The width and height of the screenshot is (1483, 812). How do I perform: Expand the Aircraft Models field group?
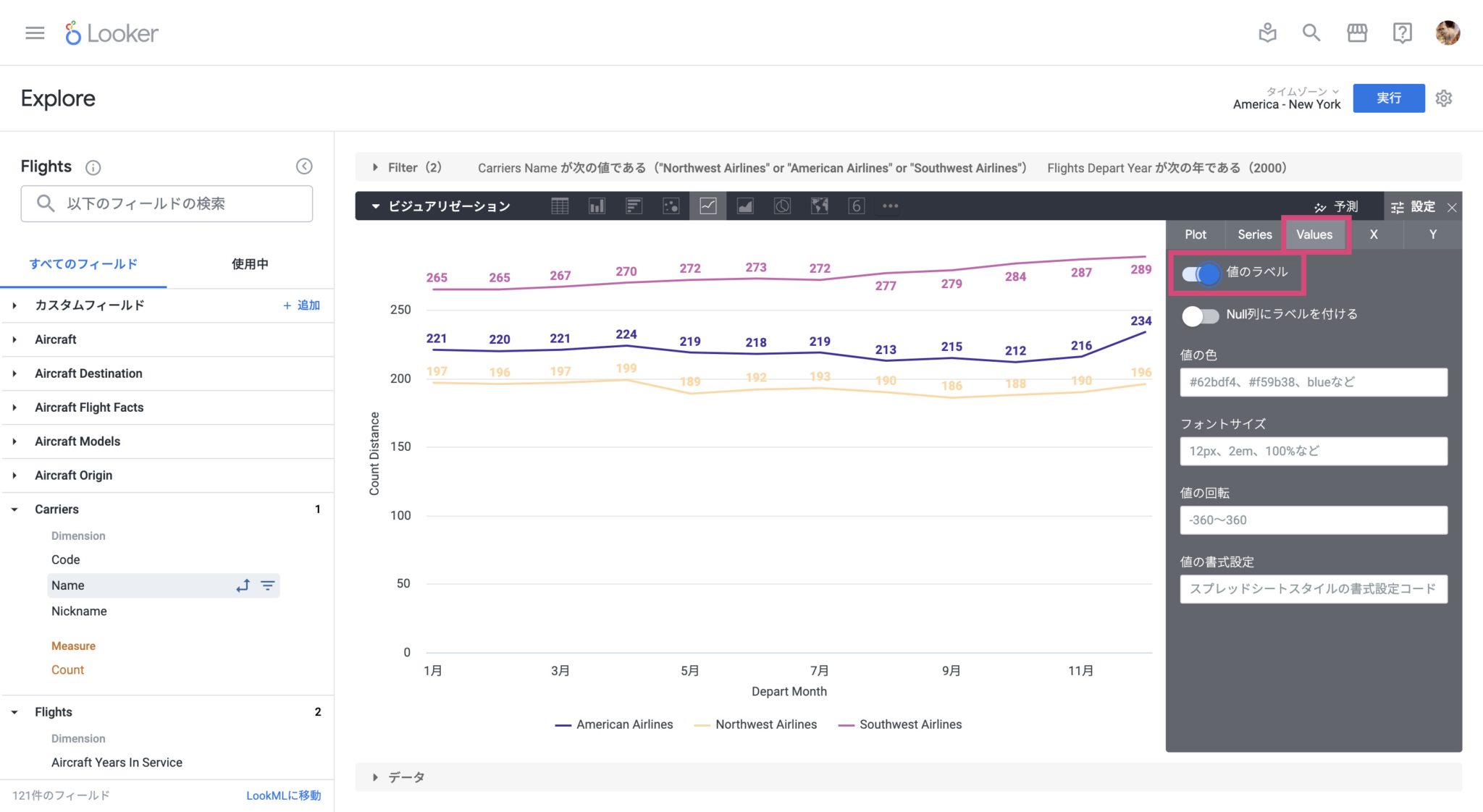coord(15,441)
